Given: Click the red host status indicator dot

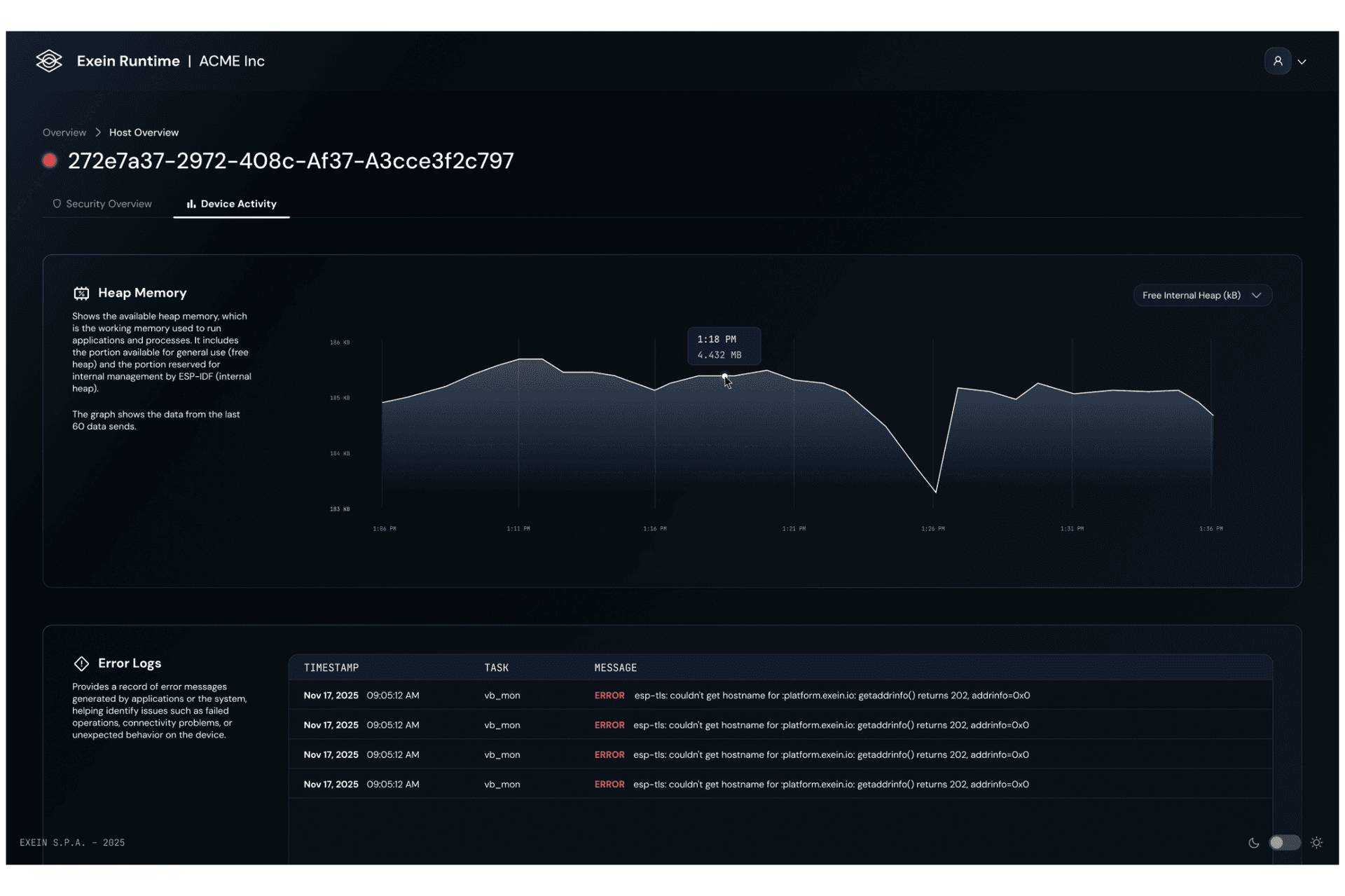Looking at the screenshot, I should (x=50, y=160).
